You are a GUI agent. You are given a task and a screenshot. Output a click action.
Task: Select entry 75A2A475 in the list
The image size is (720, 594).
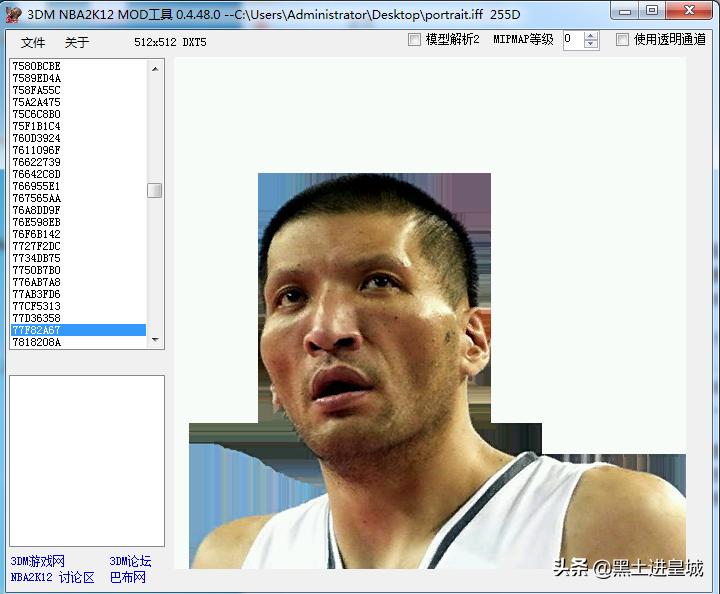(x=78, y=102)
